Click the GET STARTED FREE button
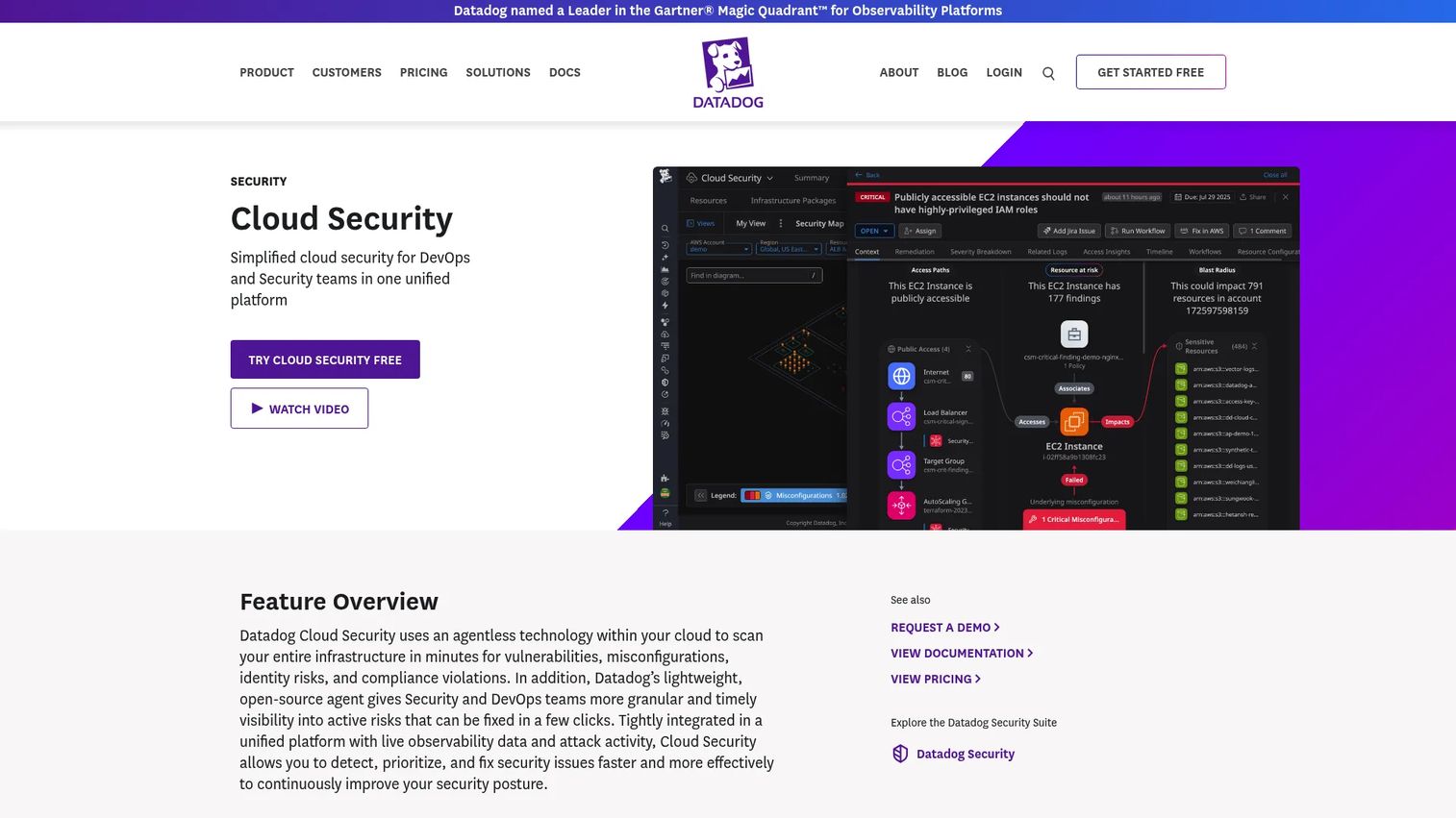1456x818 pixels. (x=1151, y=72)
